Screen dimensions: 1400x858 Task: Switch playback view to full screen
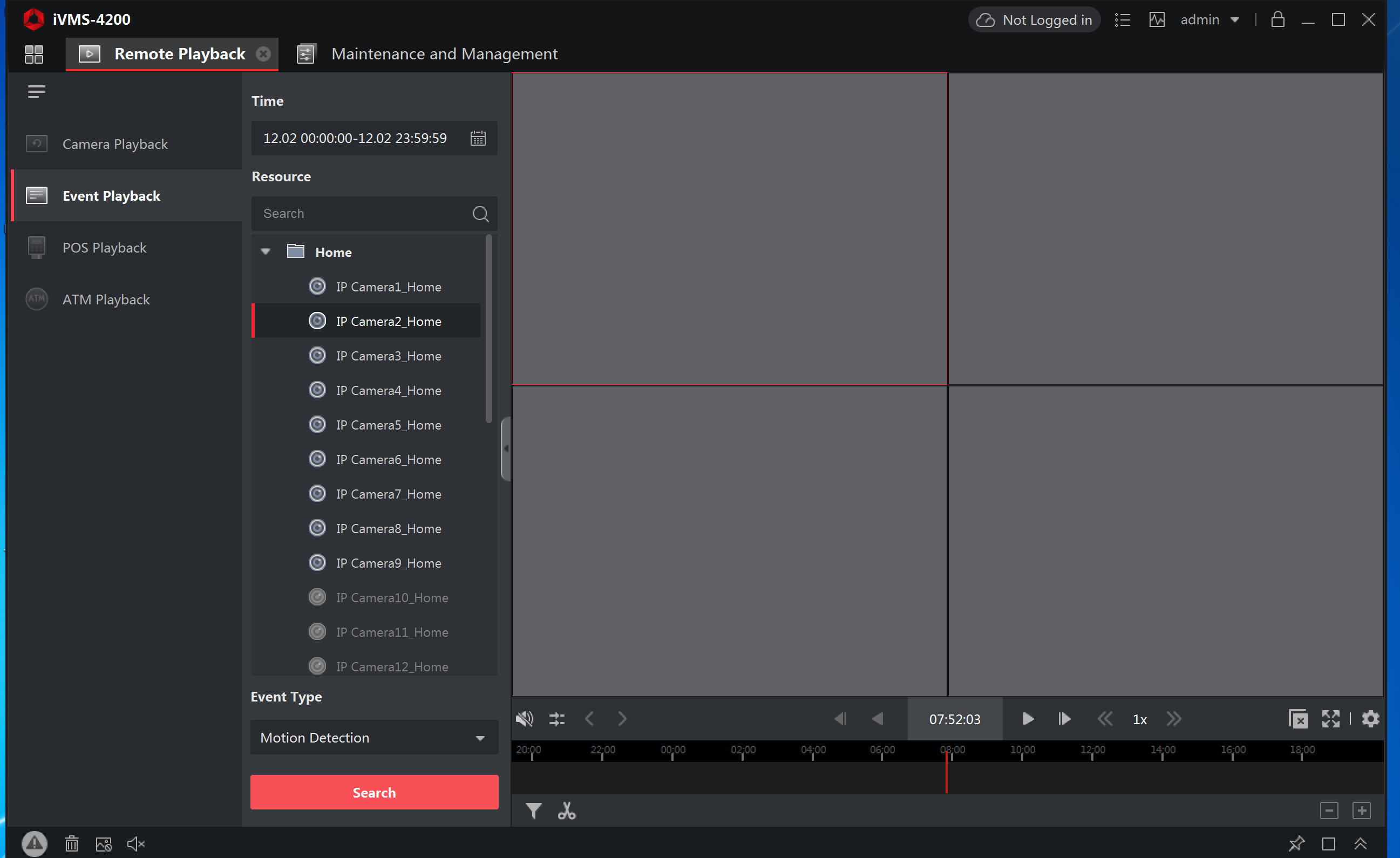tap(1331, 719)
